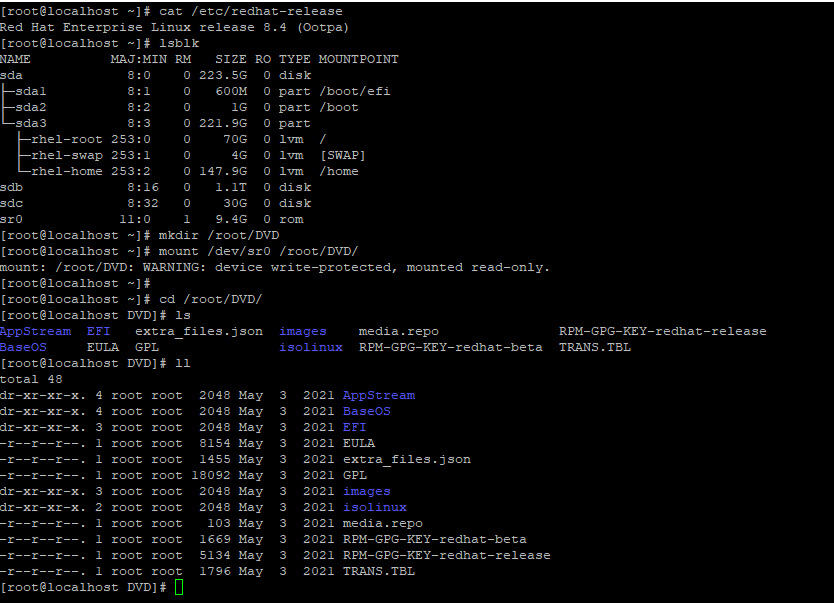
Task: Click 'RPM-GPG-KEY-redhat-release' in the ll listing
Action: point(446,555)
